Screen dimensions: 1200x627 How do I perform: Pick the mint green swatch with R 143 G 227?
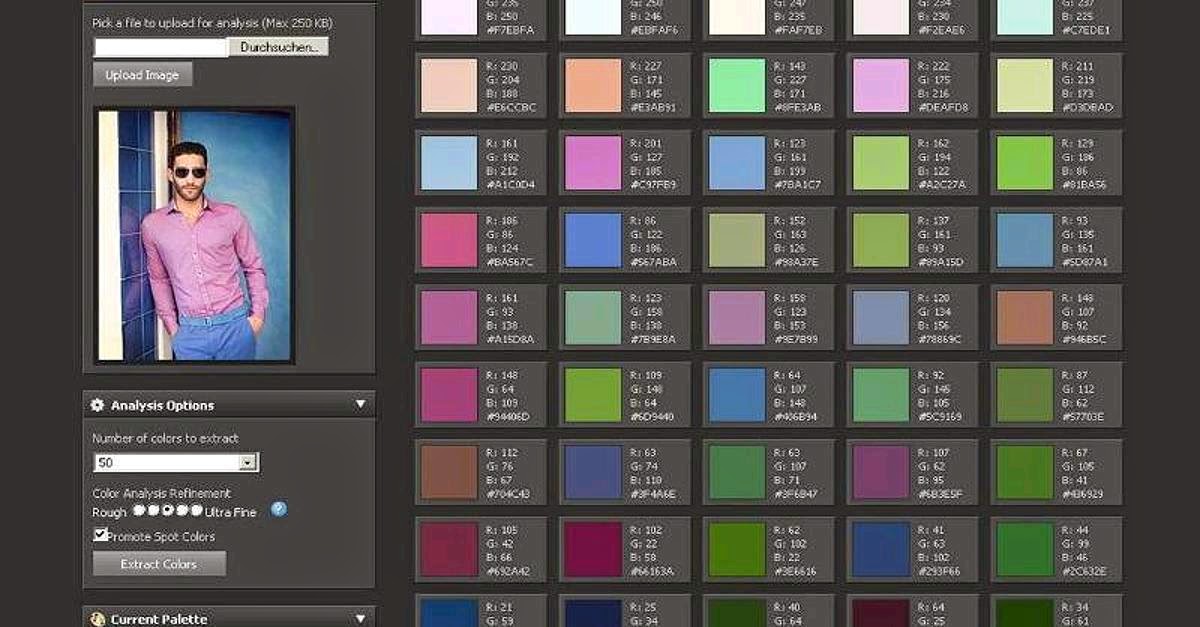pos(737,85)
